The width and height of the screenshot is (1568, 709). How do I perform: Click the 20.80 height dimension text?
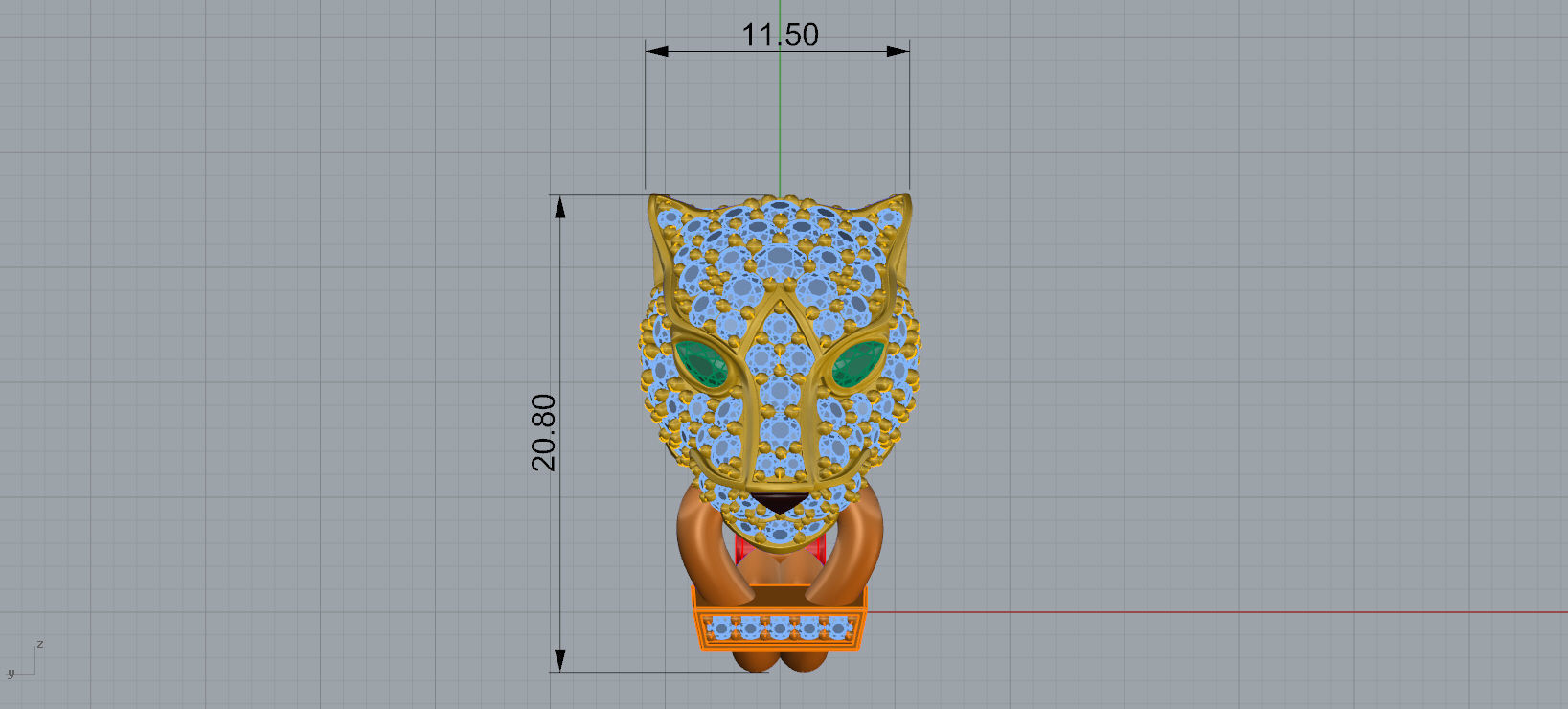click(x=543, y=432)
